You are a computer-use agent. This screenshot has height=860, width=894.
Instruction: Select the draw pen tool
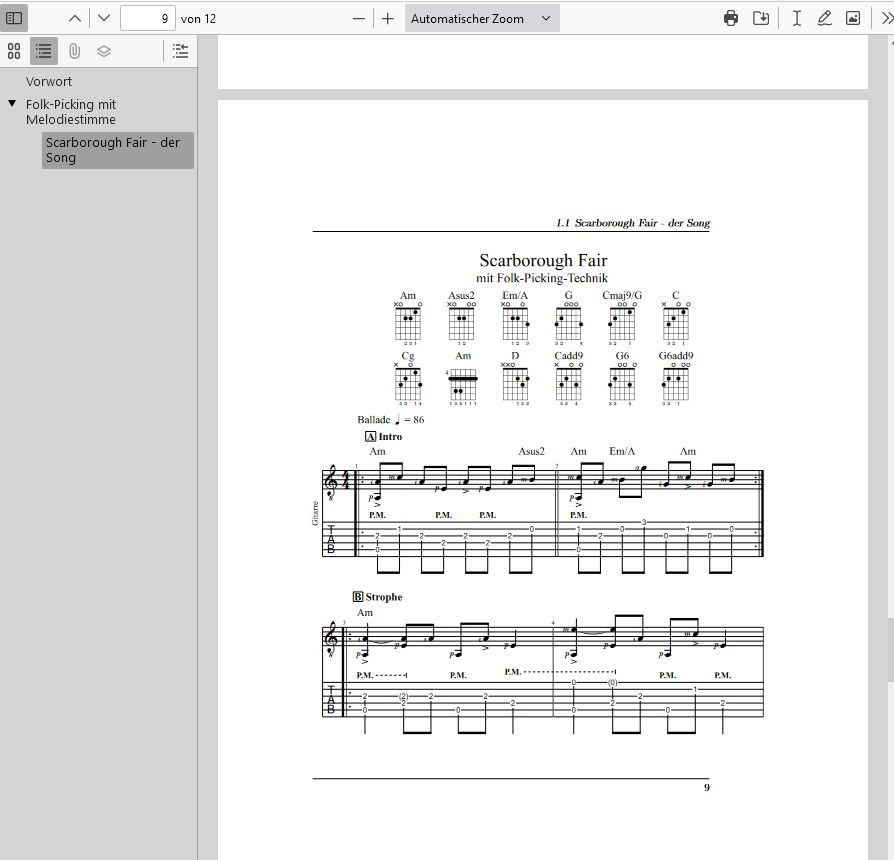tap(824, 18)
